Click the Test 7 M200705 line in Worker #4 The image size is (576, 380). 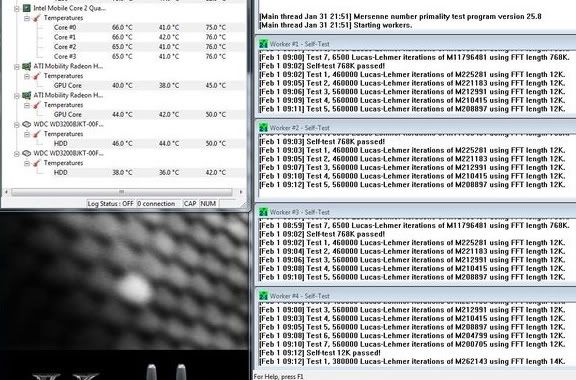(412, 344)
